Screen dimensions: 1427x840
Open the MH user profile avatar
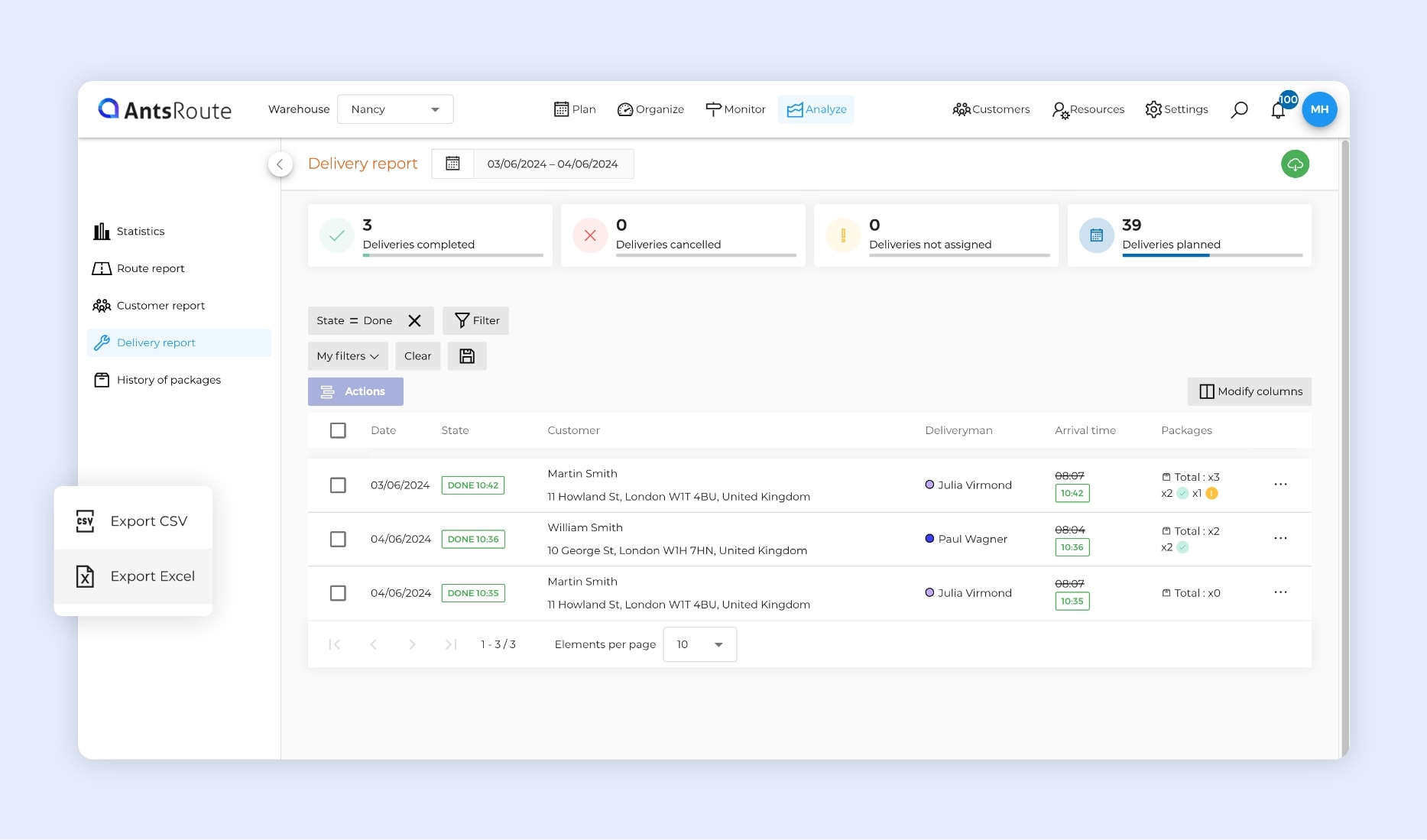(1319, 109)
